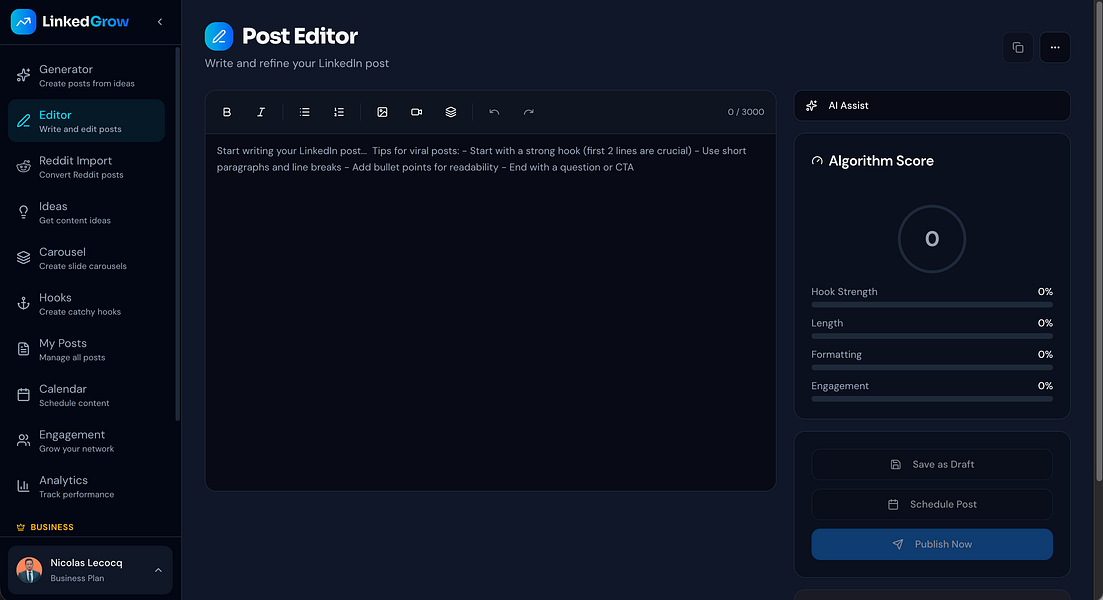Screen dimensions: 1103x600
Task: Open the Engagement people icon
Action: pyautogui.click(x=23, y=441)
